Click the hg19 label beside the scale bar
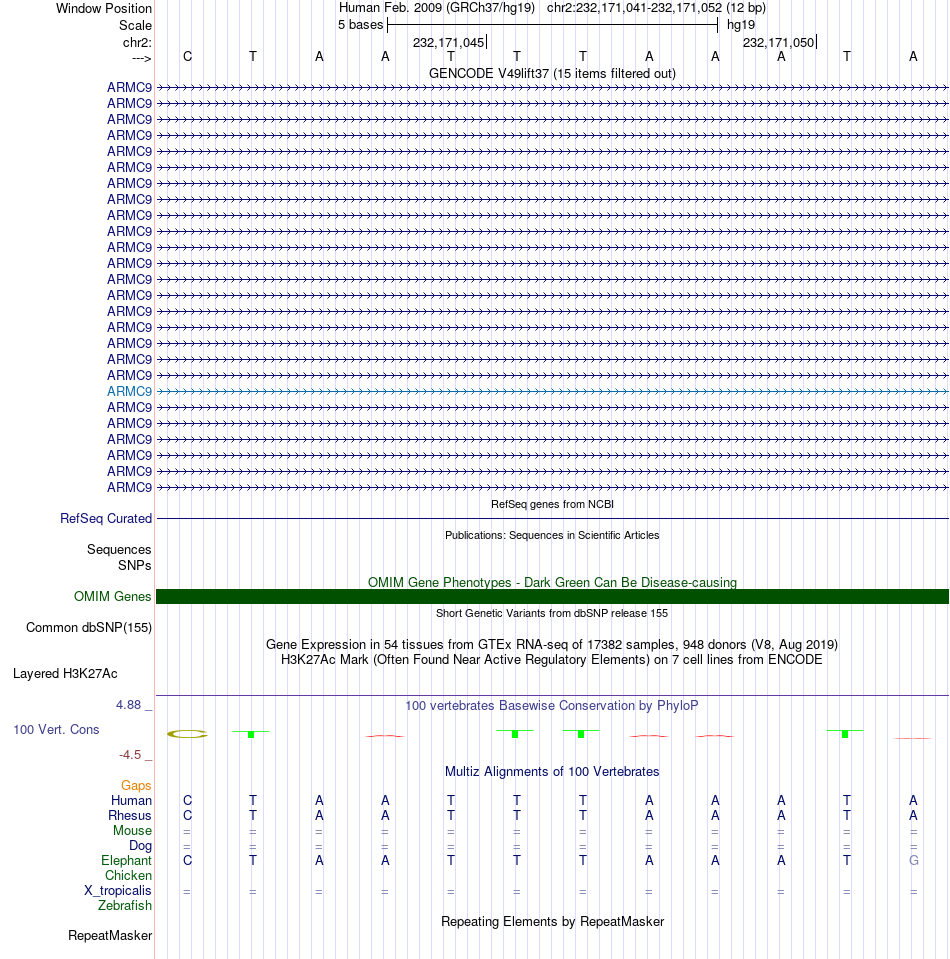The width and height of the screenshot is (950, 959). [741, 25]
